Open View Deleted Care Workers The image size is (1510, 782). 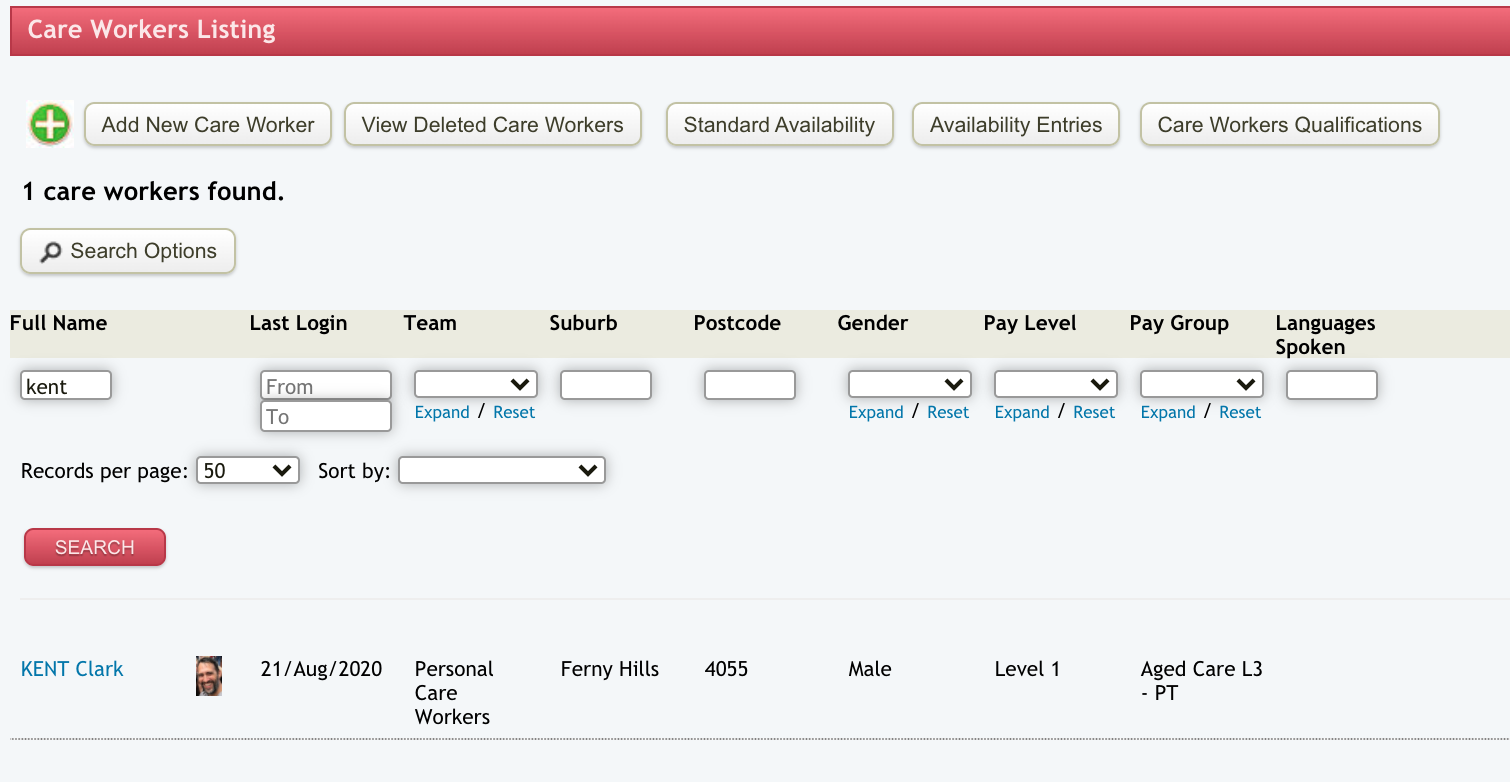pyautogui.click(x=492, y=125)
